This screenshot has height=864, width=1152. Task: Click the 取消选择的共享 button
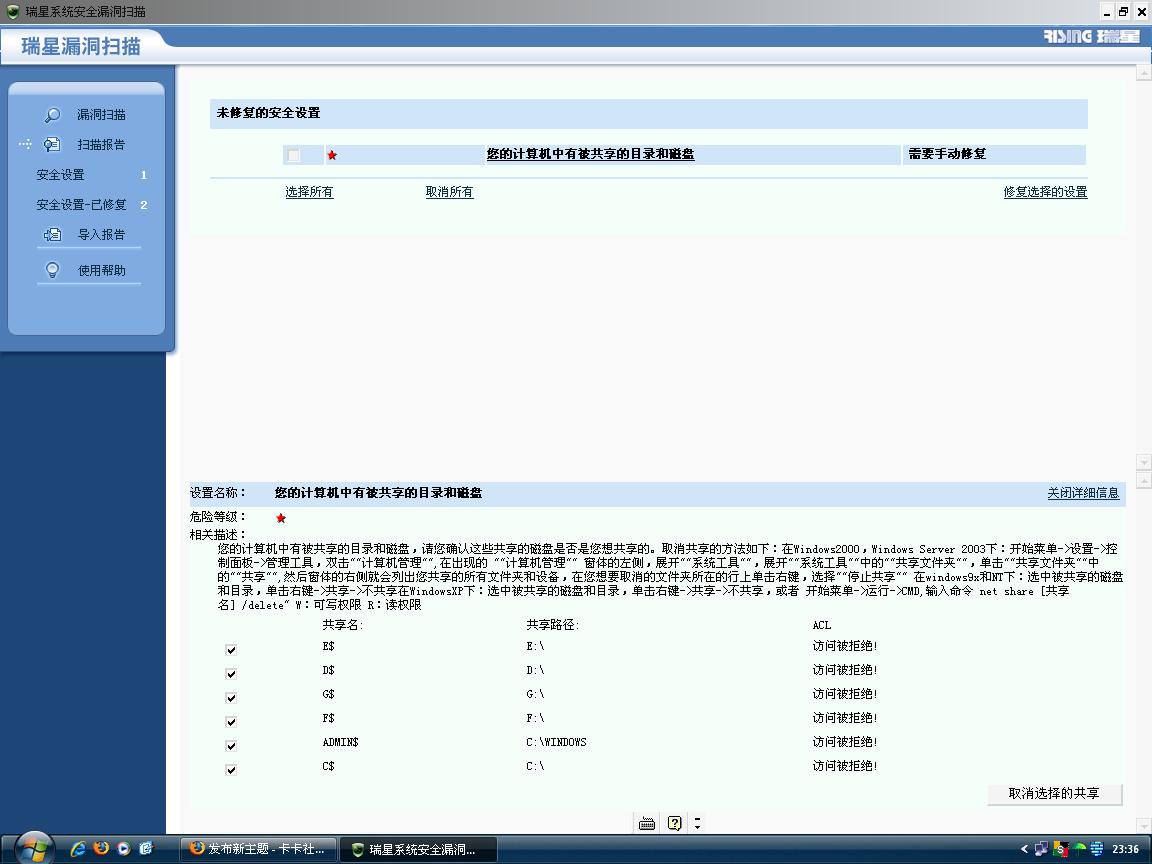pyautogui.click(x=1054, y=793)
